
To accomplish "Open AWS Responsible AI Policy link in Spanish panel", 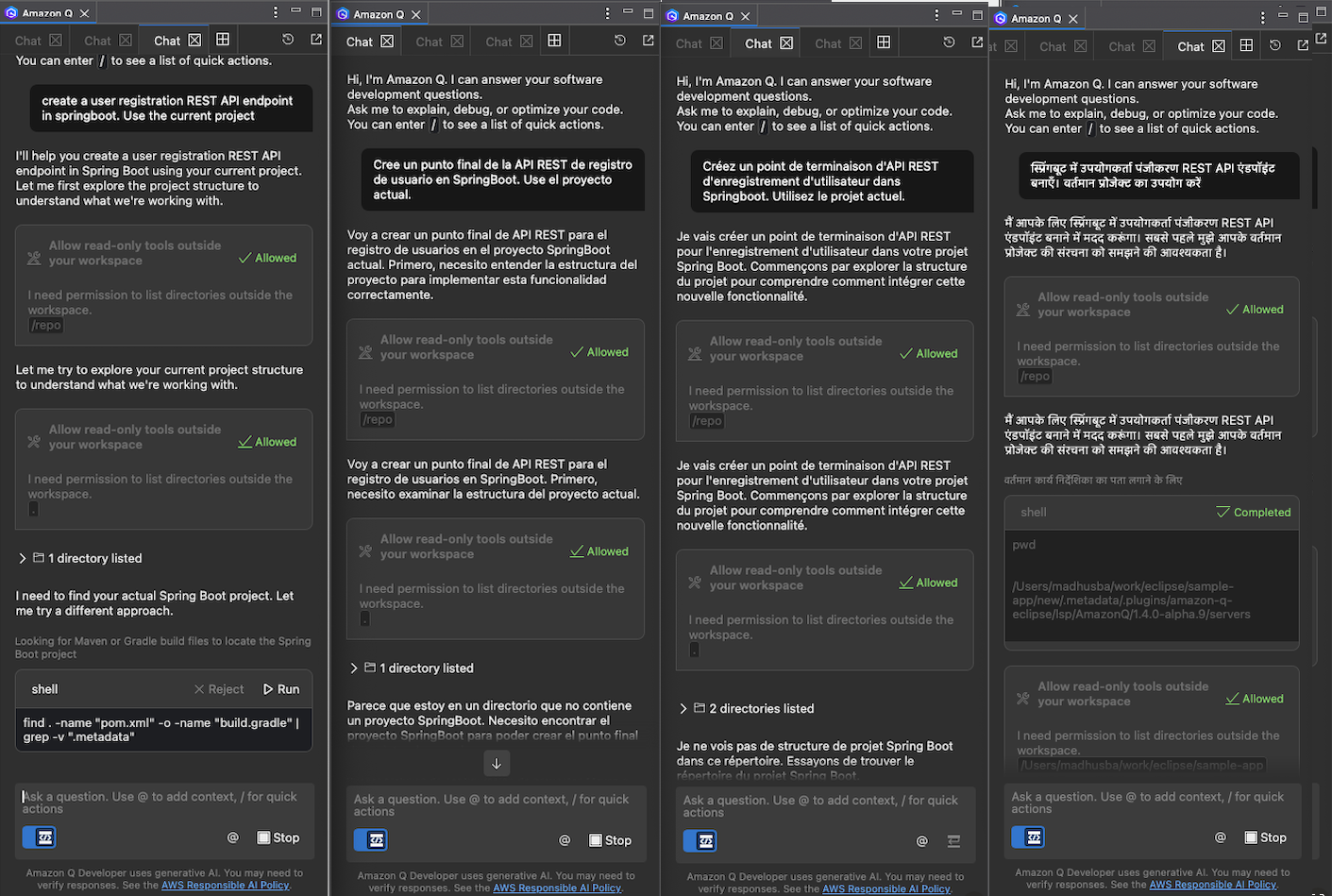I will [x=557, y=888].
